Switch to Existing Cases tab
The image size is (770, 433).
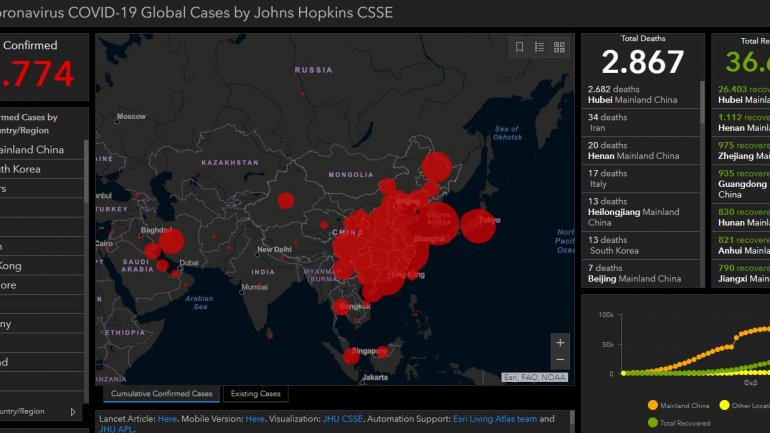tap(255, 394)
